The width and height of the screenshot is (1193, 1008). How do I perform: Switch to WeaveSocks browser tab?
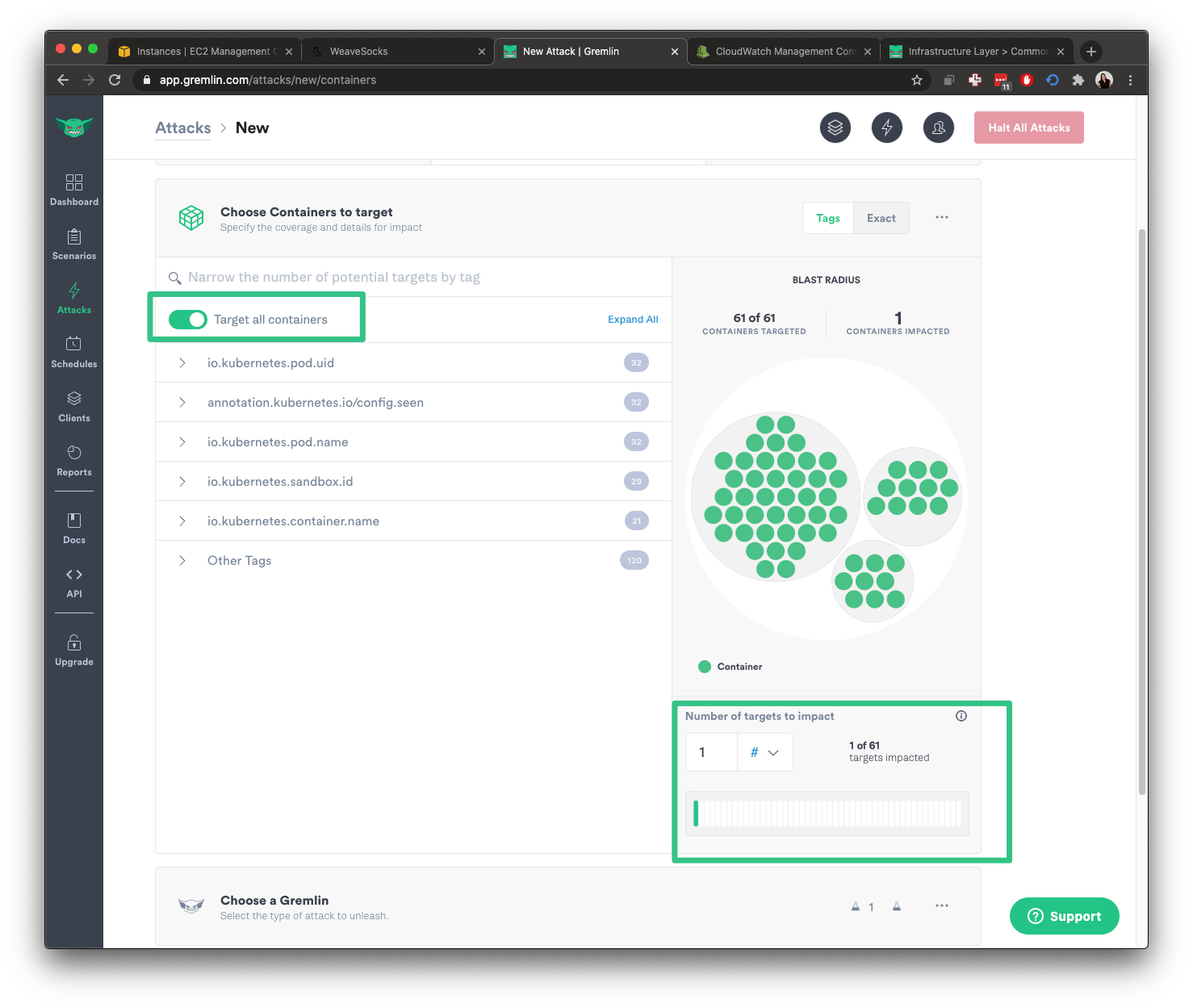(399, 52)
